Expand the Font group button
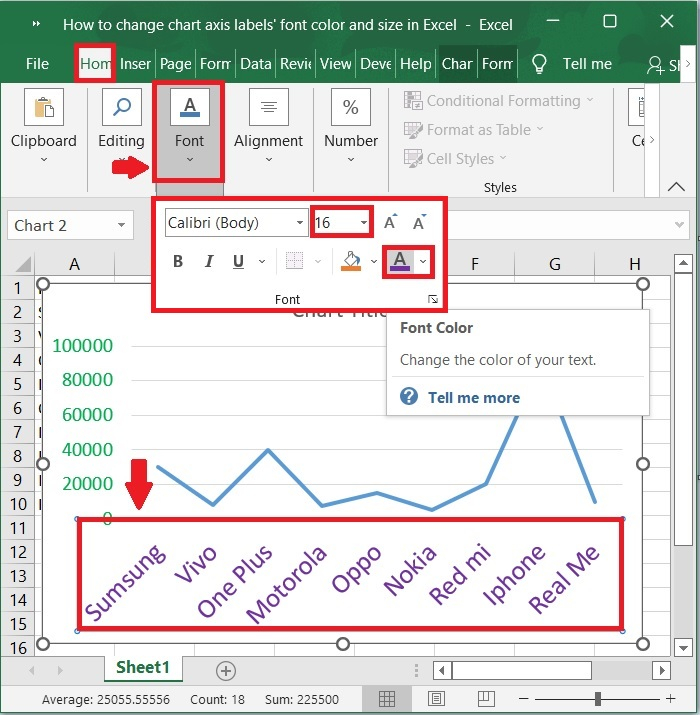700x715 pixels. 189,131
